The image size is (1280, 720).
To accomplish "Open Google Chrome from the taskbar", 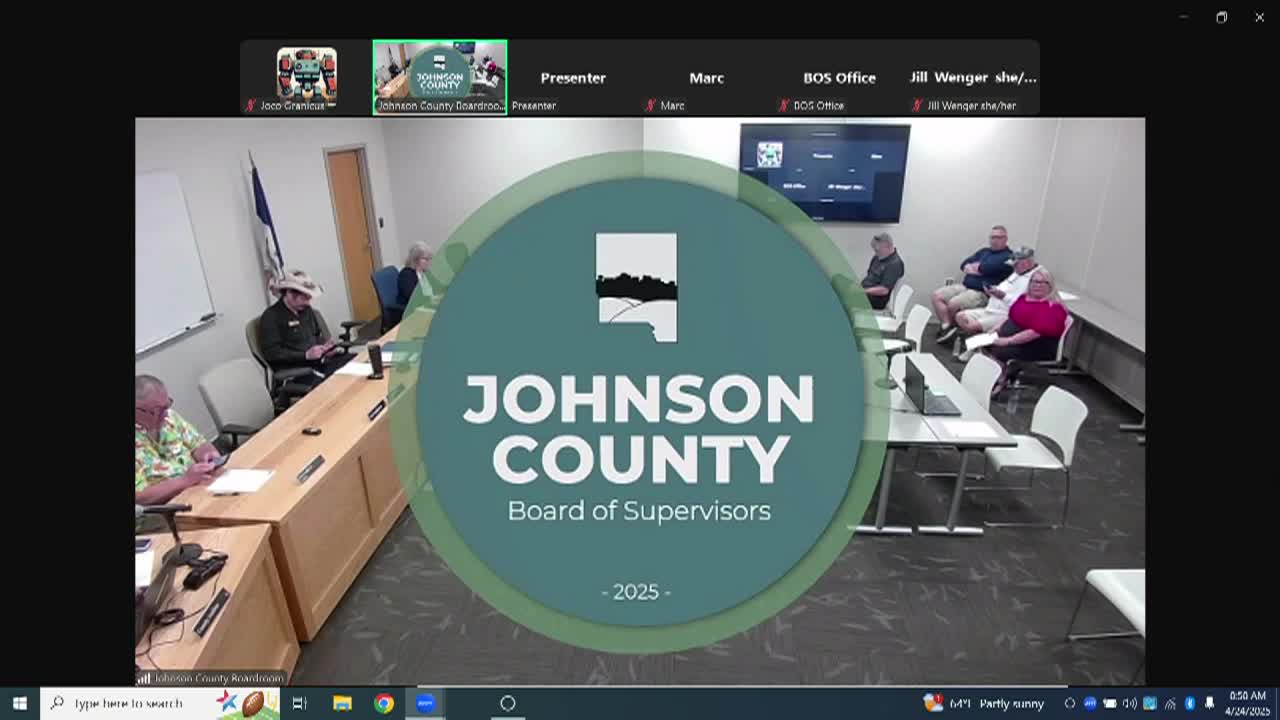I will point(384,703).
